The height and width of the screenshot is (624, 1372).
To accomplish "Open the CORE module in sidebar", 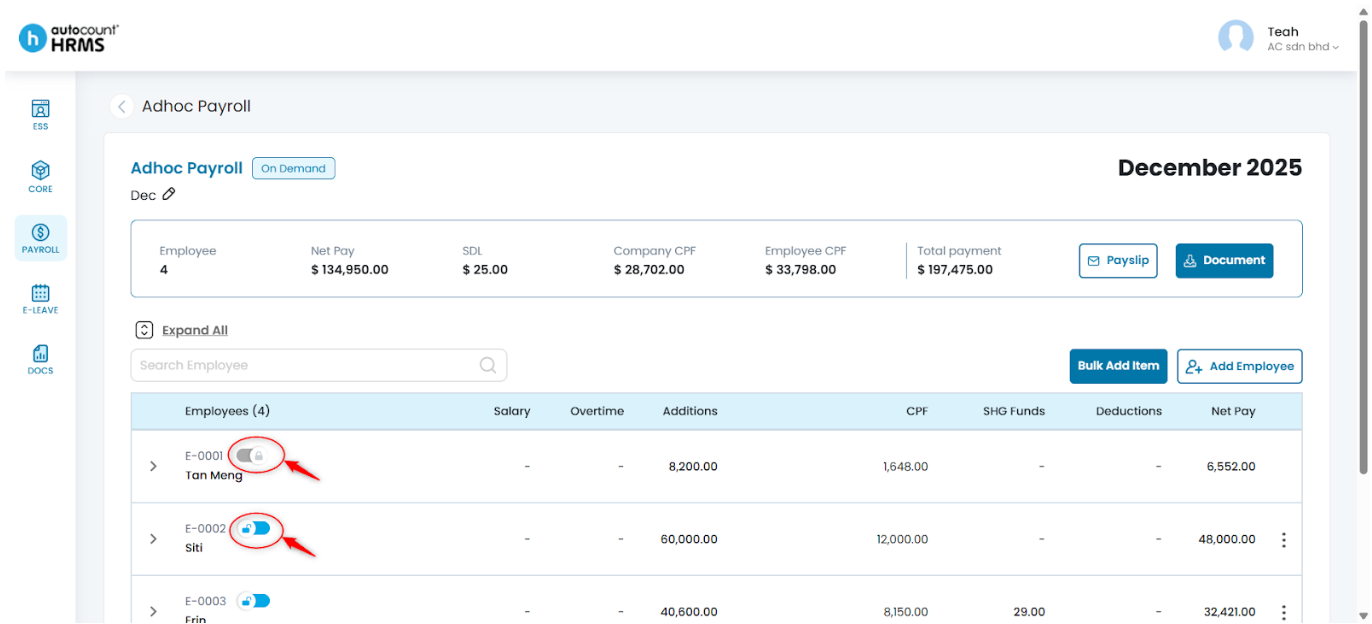I will click(40, 177).
